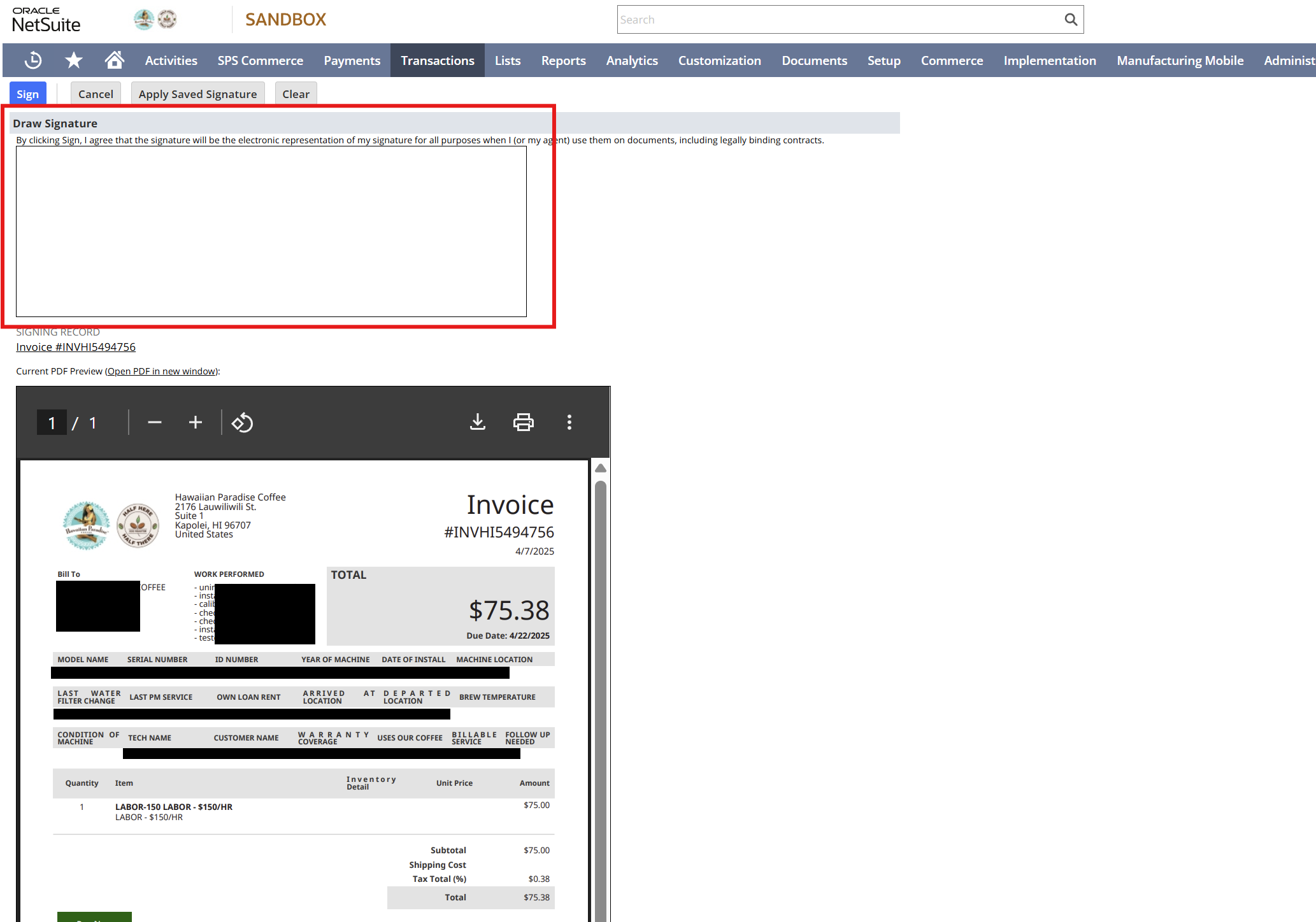
Task: Click the PDF page number field
Action: pyautogui.click(x=52, y=423)
